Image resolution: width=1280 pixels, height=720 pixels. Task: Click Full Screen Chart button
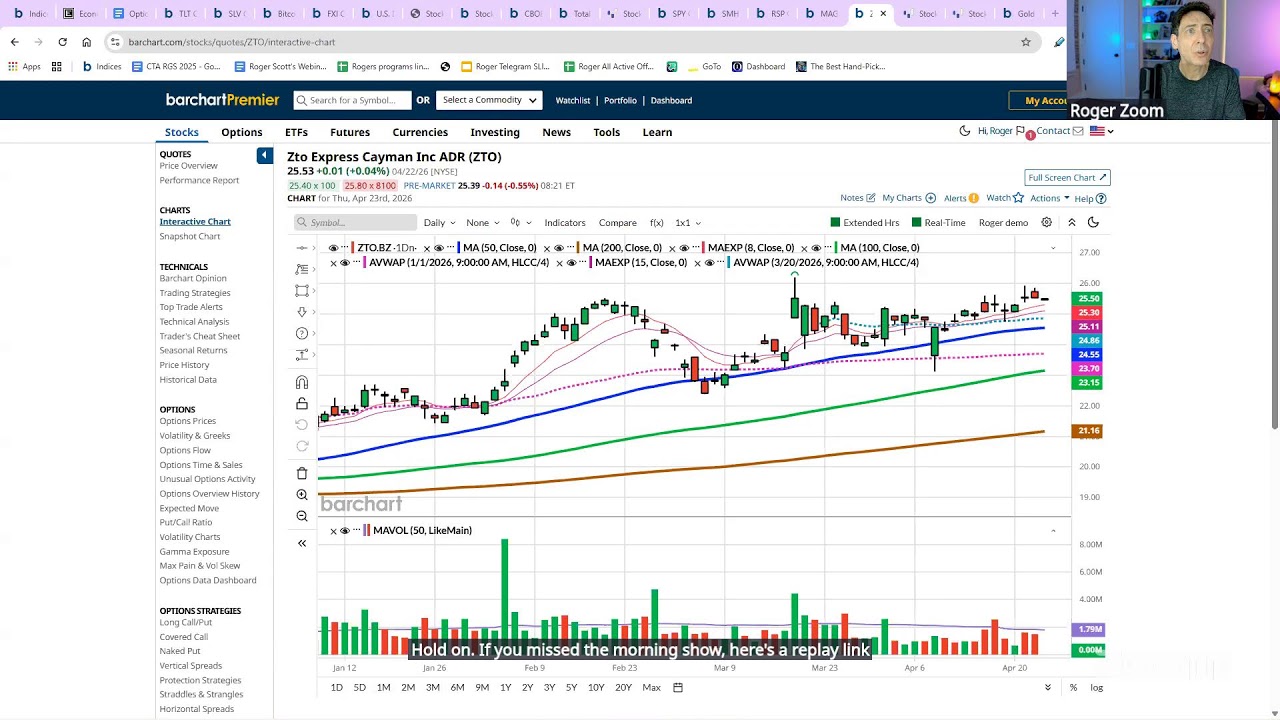pyautogui.click(x=1067, y=177)
